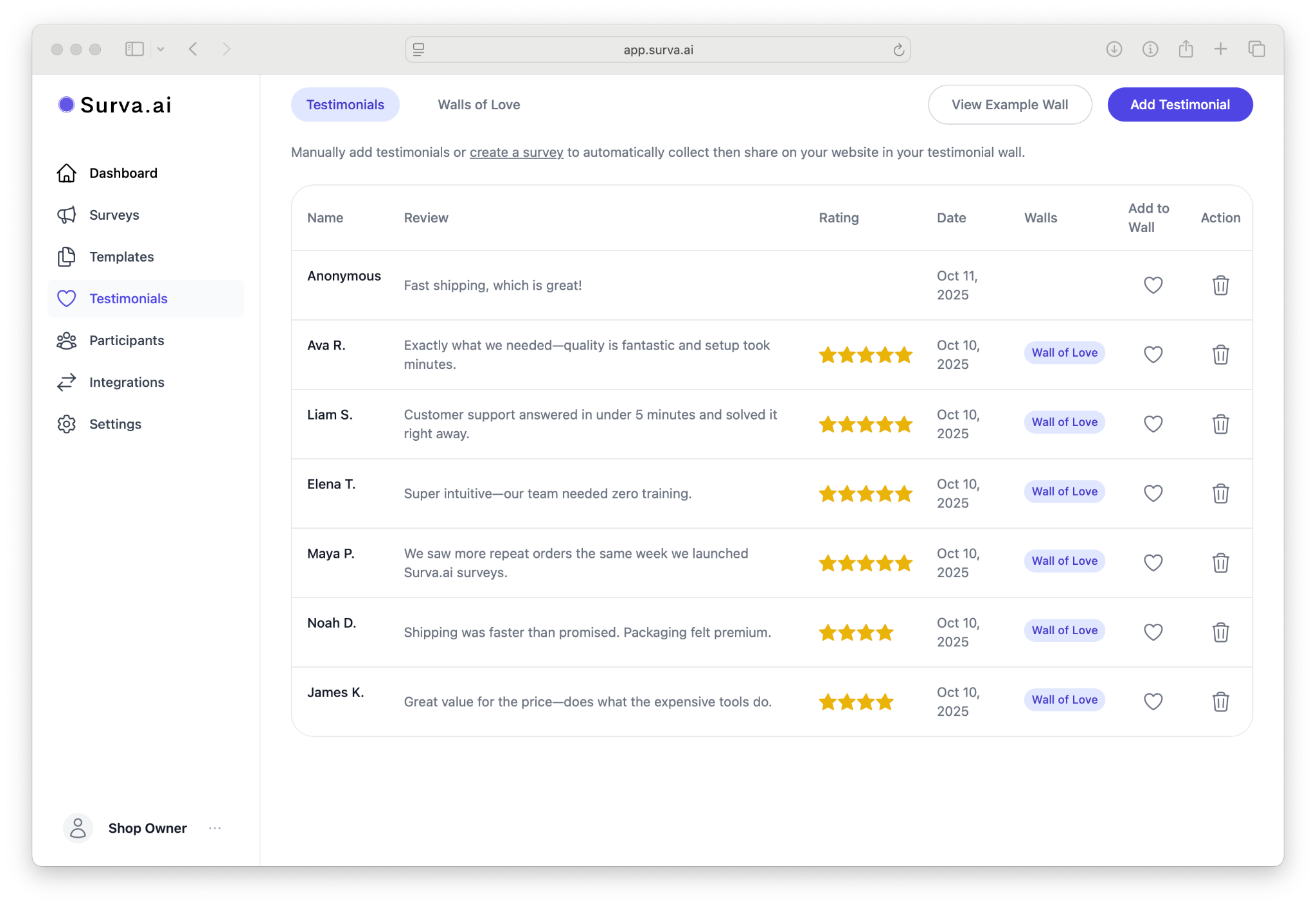The height and width of the screenshot is (906, 1316).
Task: Click trash icon in Liam S. row
Action: click(x=1220, y=424)
